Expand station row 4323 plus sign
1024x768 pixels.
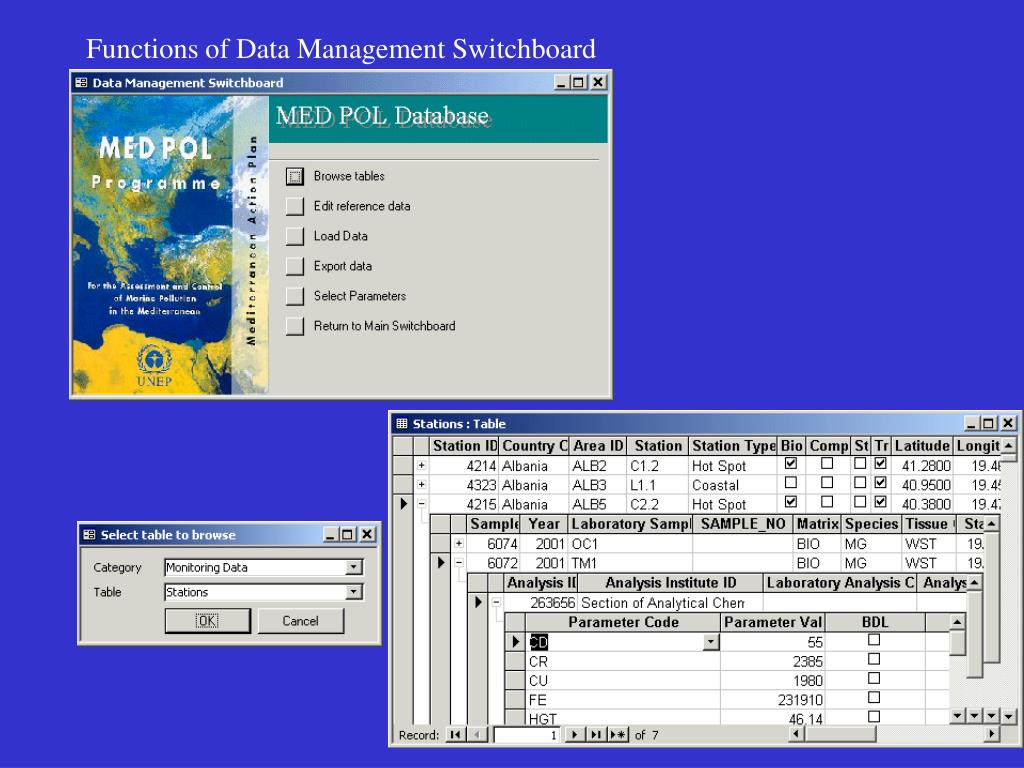pos(422,485)
